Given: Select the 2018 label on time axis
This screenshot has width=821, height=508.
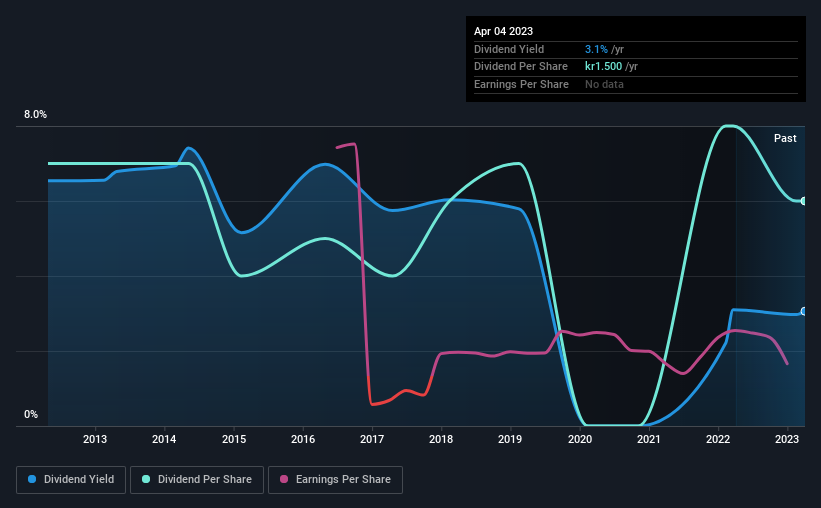Looking at the screenshot, I should pyautogui.click(x=441, y=439).
